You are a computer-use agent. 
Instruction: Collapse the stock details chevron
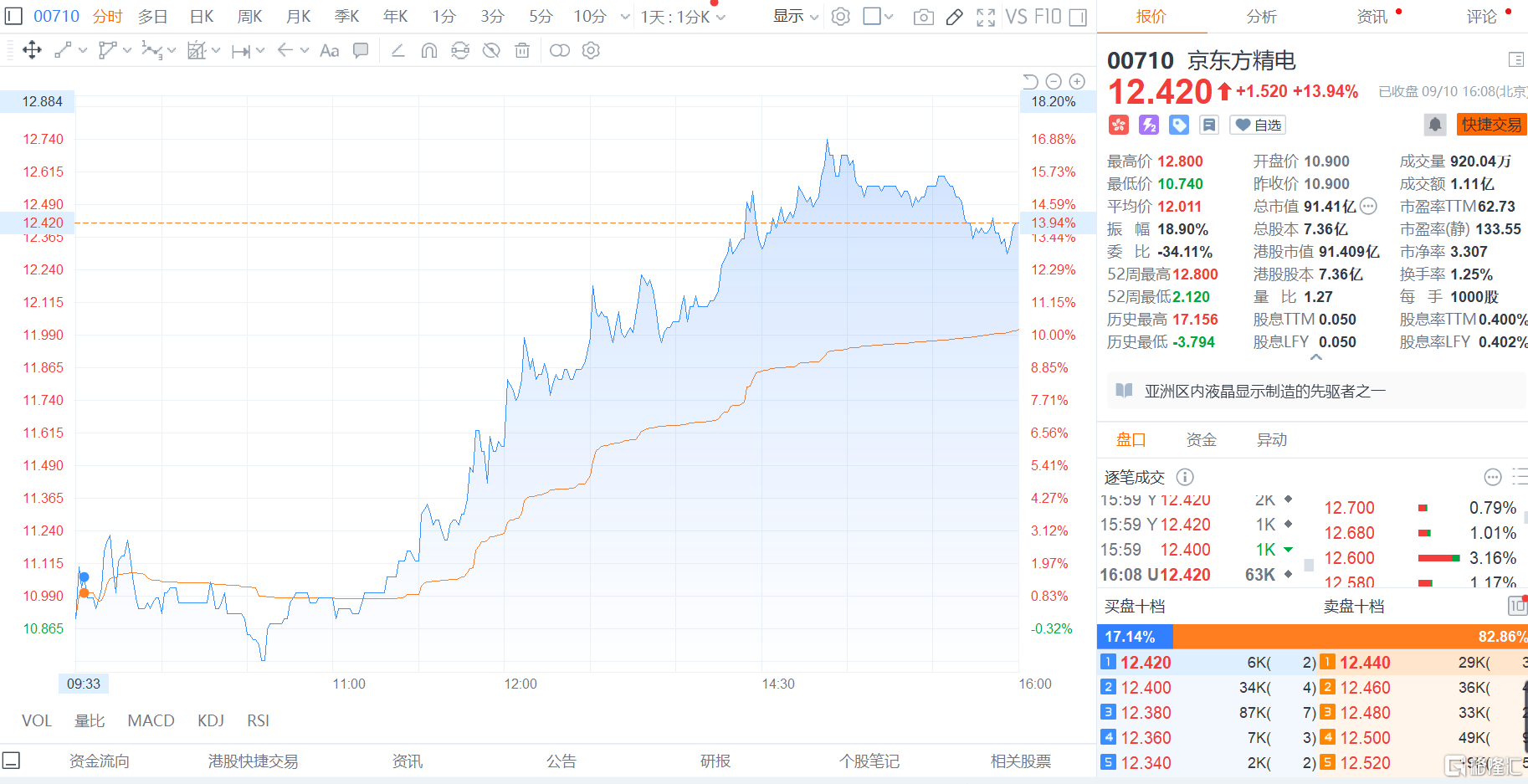[x=1315, y=357]
